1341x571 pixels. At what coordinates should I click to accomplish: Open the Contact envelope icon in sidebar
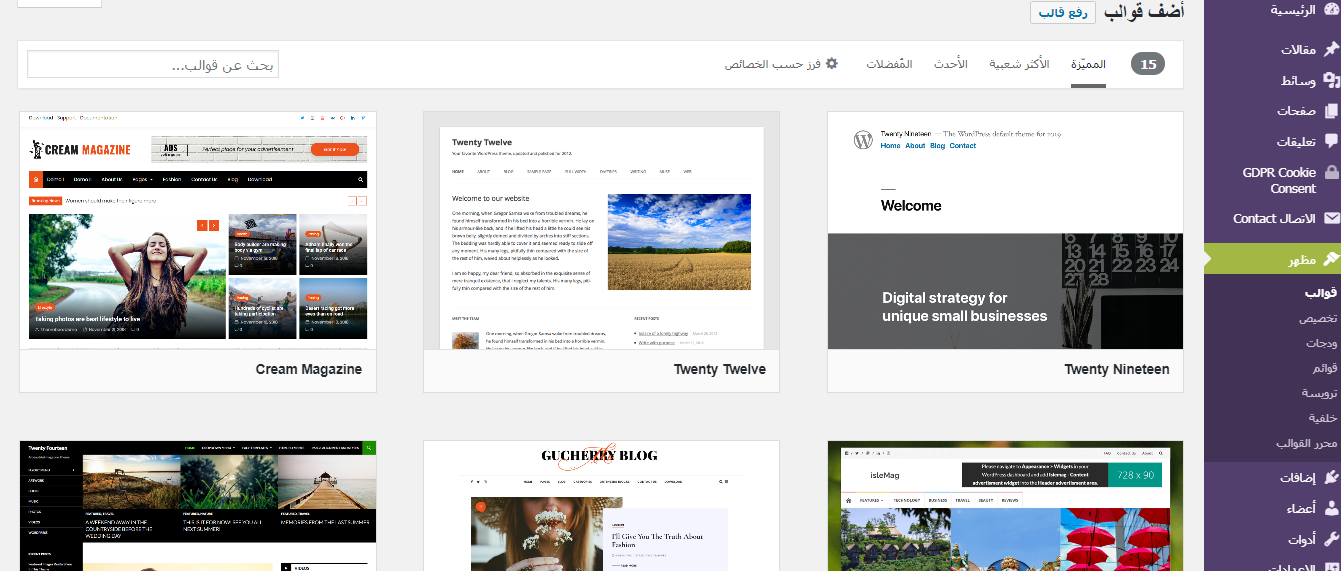1331,218
